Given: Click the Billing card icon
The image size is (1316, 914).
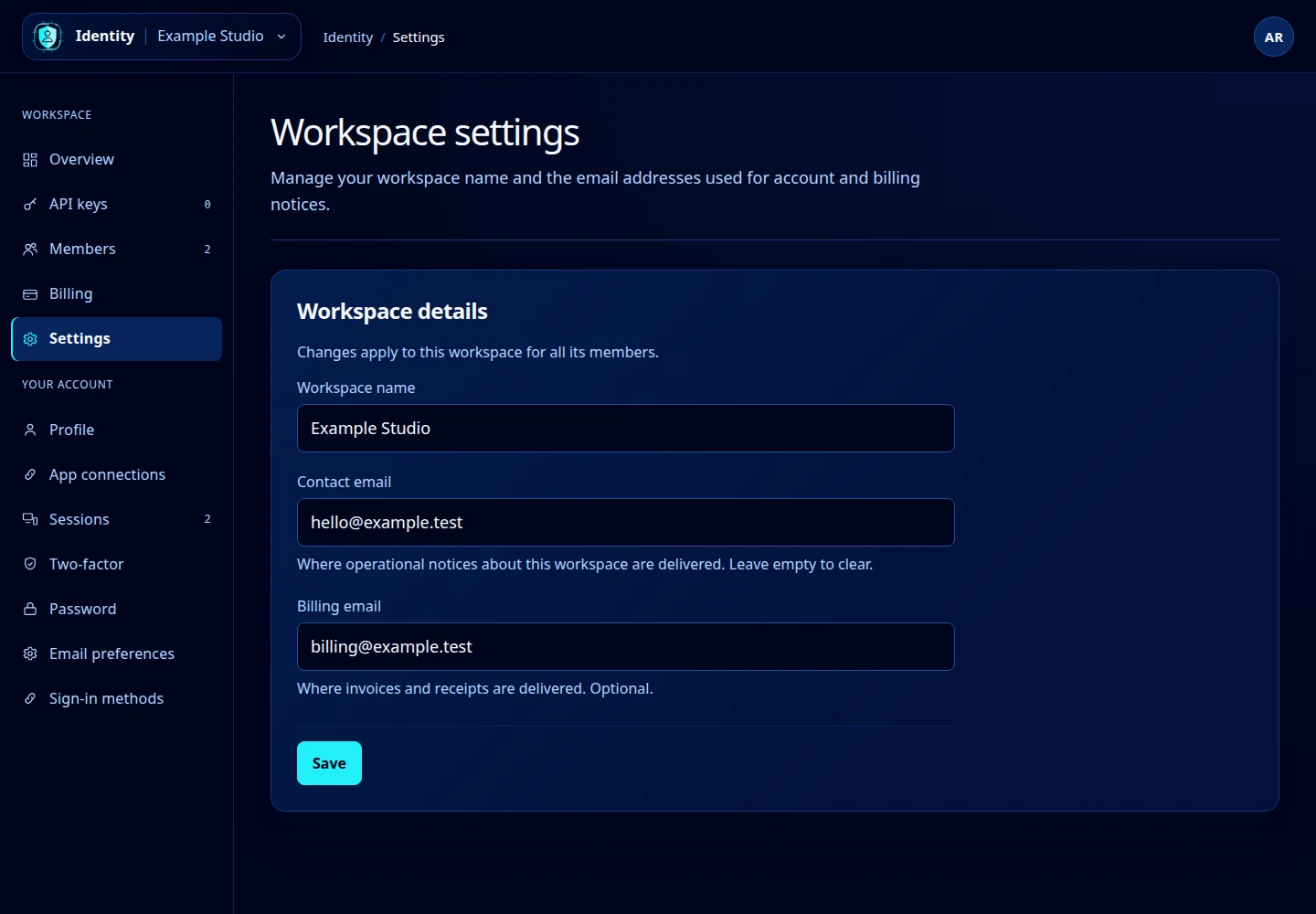Looking at the screenshot, I should (30, 294).
